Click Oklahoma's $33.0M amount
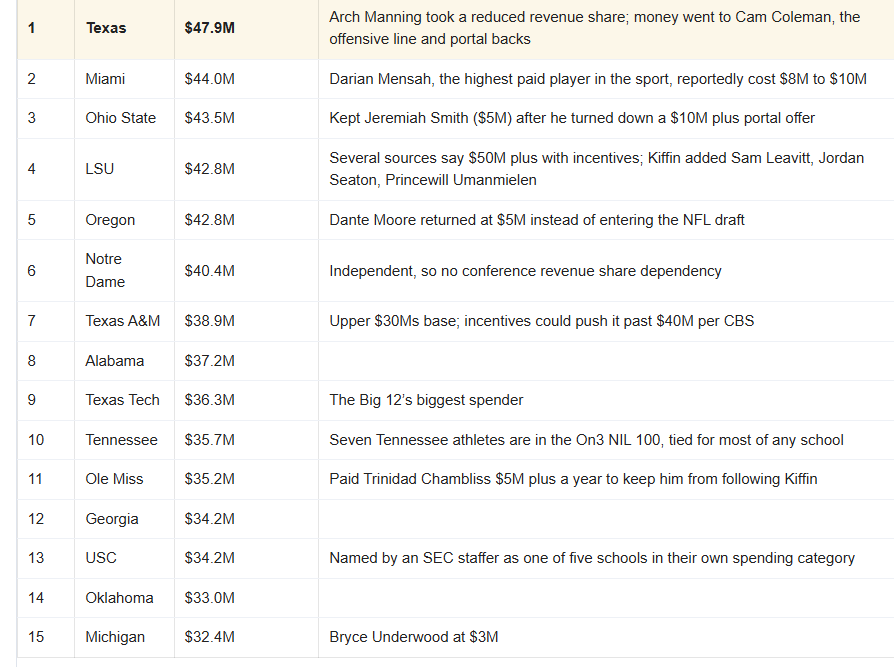894x667 pixels. point(209,597)
